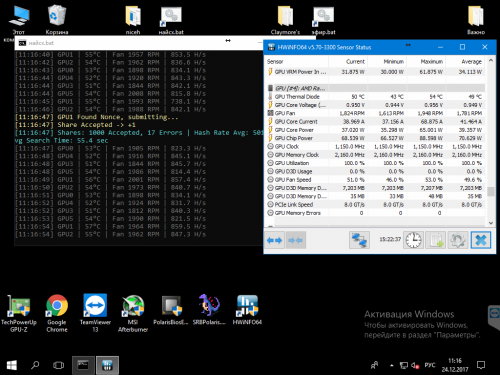This screenshot has height=375, width=500.
Task: Switch to HWiNFO taskbar button
Action: (x=107, y=365)
